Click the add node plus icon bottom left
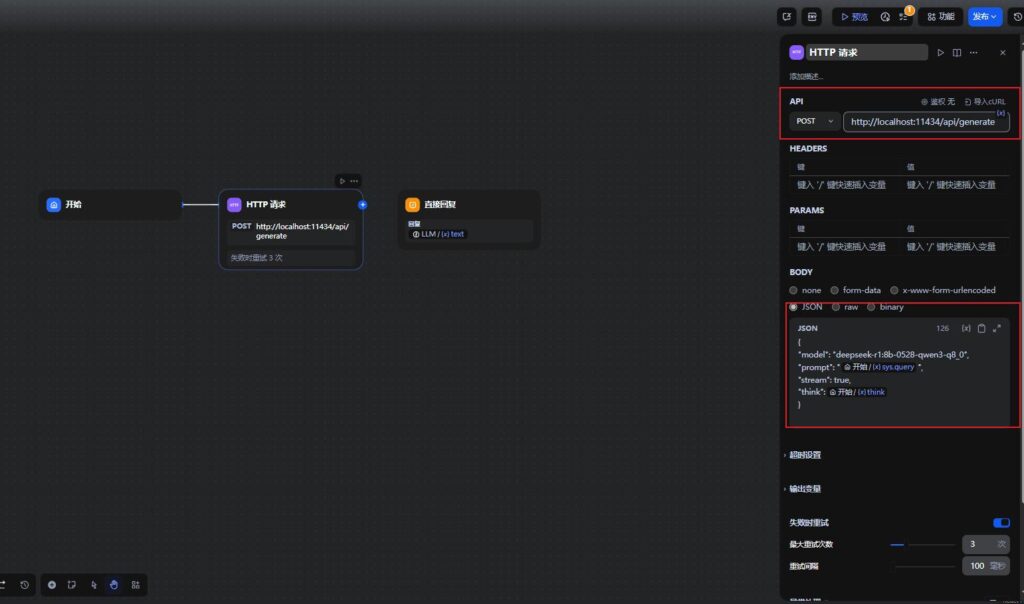Screen dimensions: 1024x604 pos(52,585)
